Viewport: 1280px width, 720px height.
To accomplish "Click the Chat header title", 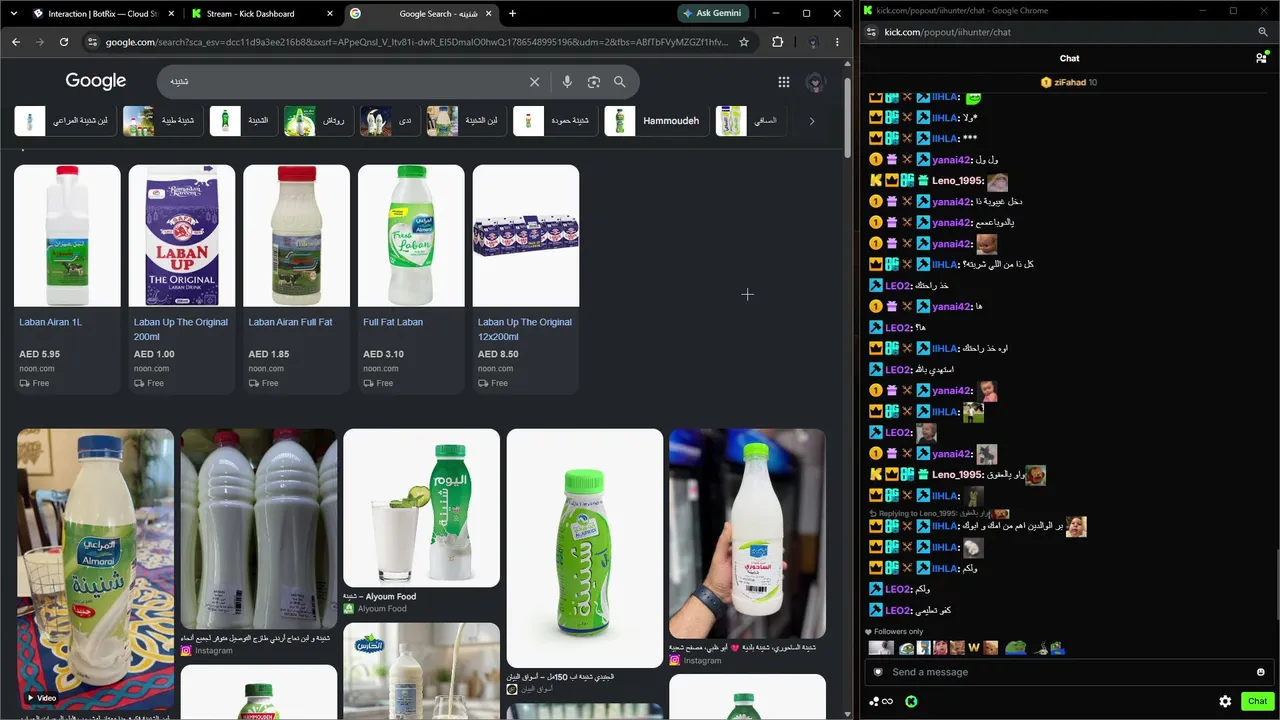I will 1069,58.
